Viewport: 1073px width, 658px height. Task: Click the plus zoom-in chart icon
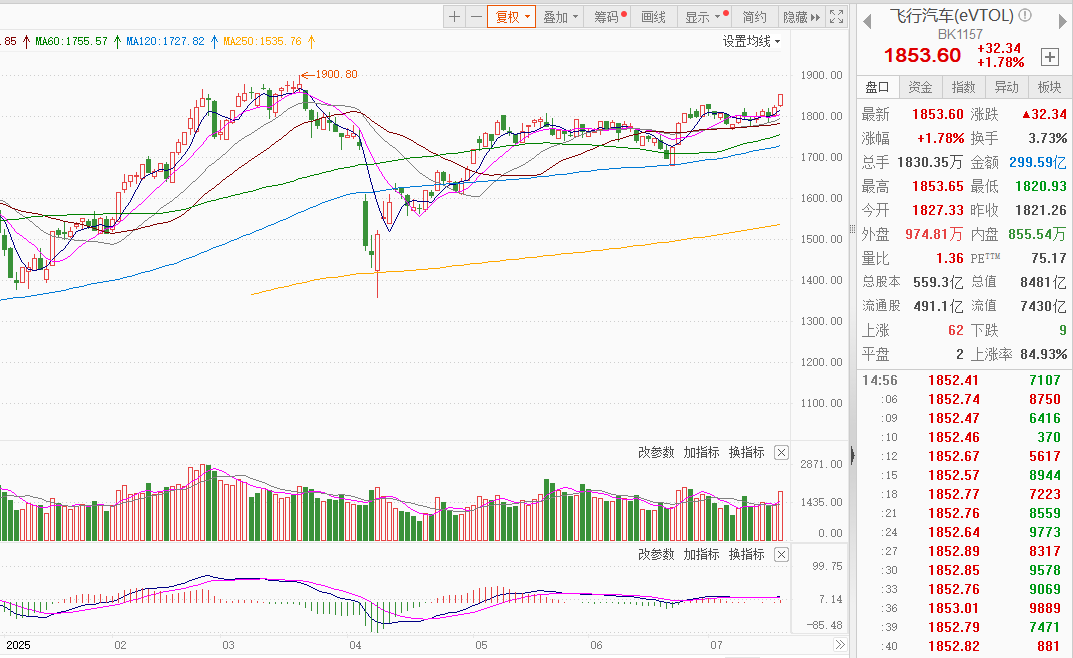(455, 17)
